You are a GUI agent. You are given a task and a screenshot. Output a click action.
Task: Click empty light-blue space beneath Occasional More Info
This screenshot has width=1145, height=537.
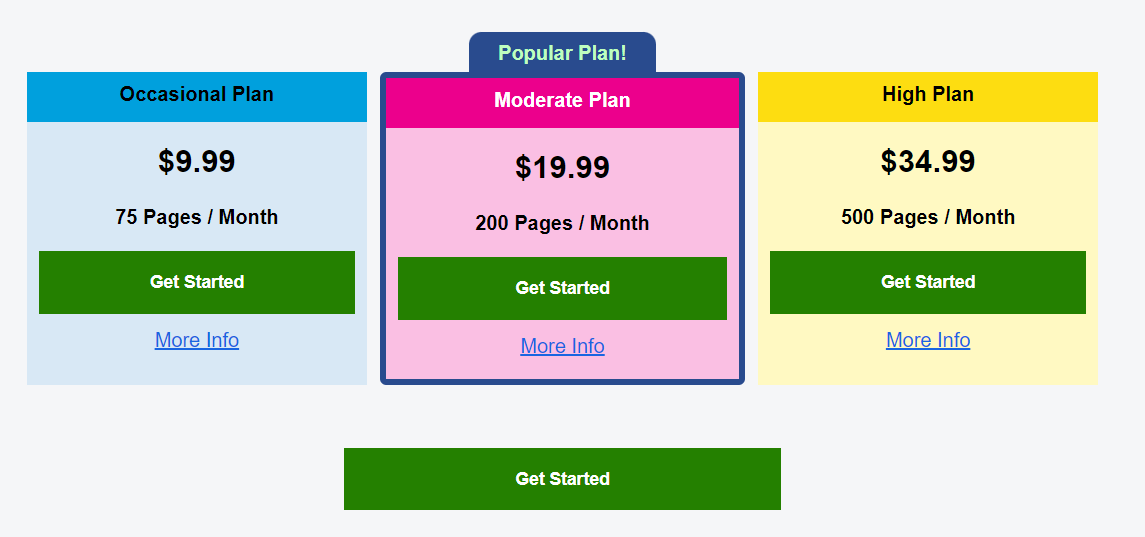click(x=197, y=369)
